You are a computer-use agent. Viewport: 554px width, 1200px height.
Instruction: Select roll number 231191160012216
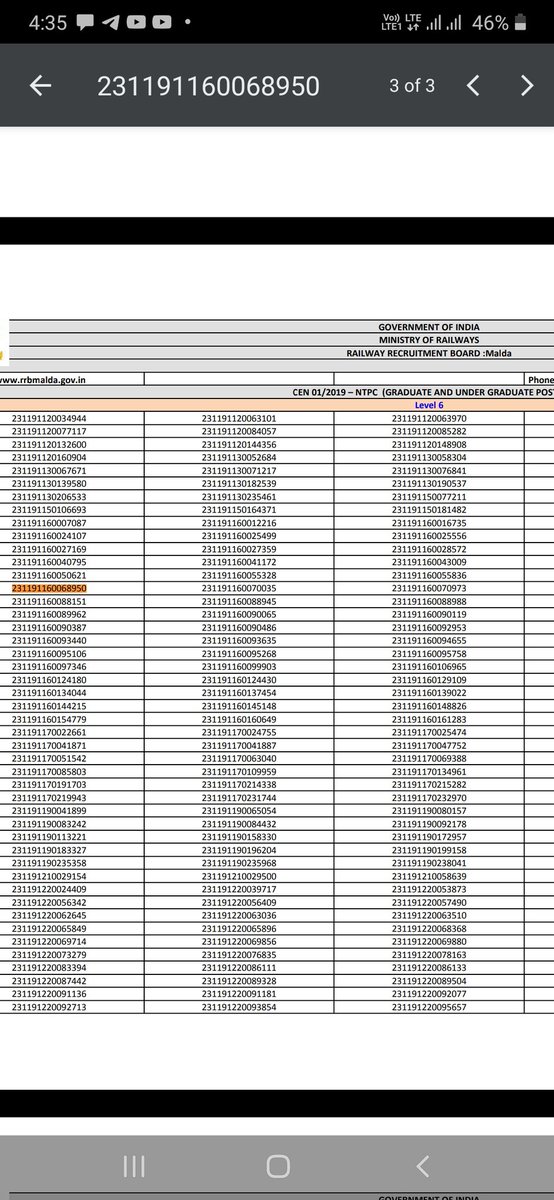[239, 523]
